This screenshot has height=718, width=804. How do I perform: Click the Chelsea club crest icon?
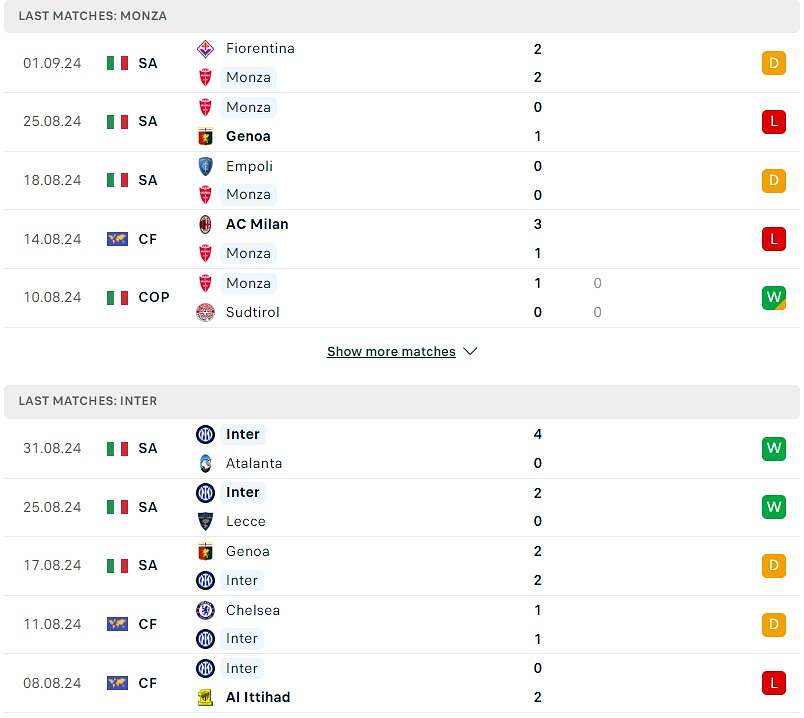[205, 610]
